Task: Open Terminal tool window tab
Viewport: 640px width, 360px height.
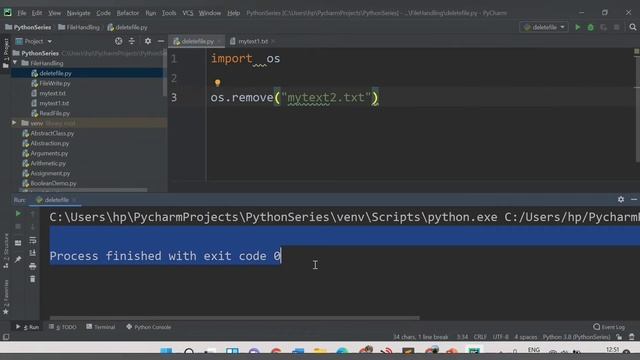Action: coord(101,327)
